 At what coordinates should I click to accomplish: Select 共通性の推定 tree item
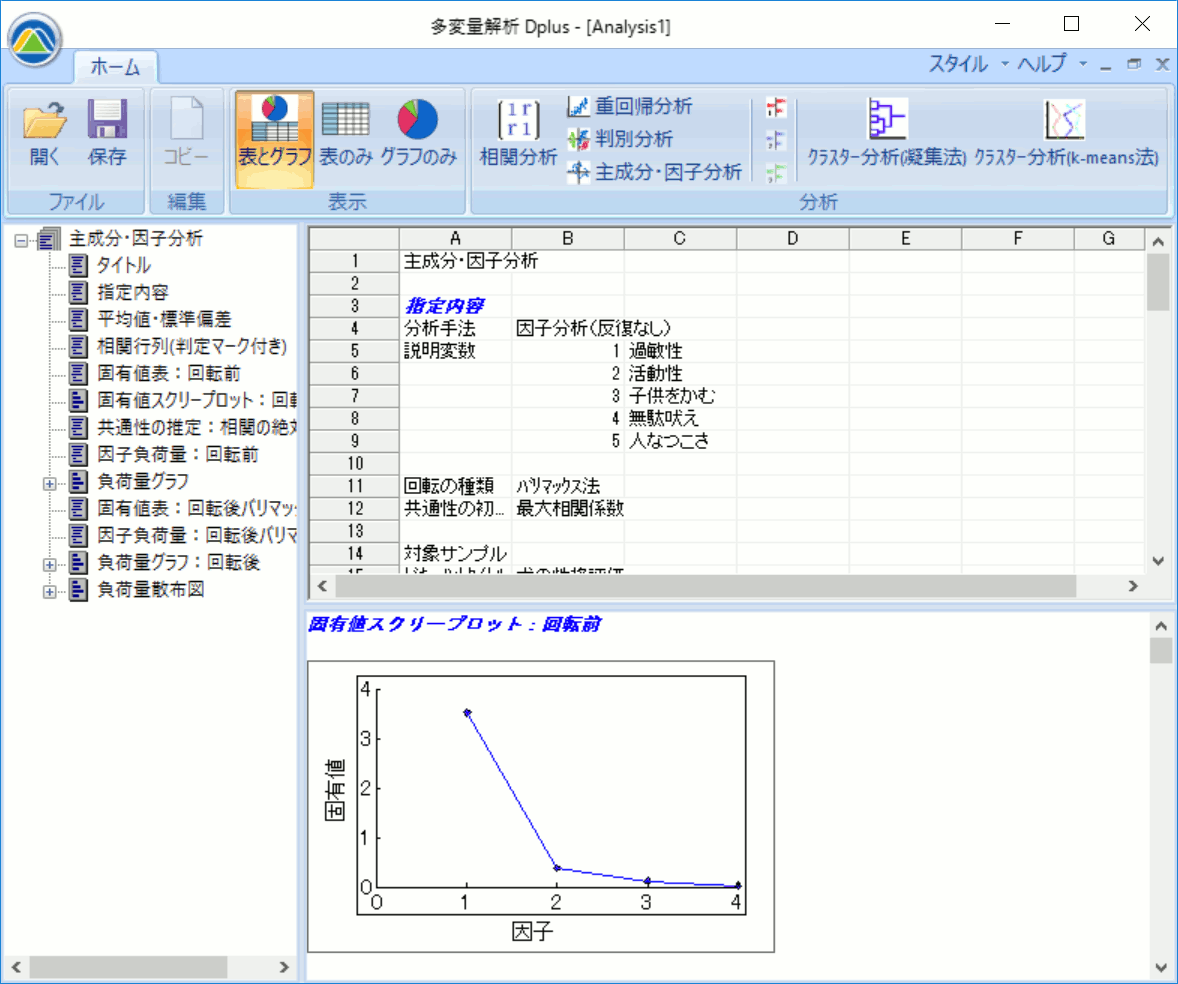[x=197, y=427]
